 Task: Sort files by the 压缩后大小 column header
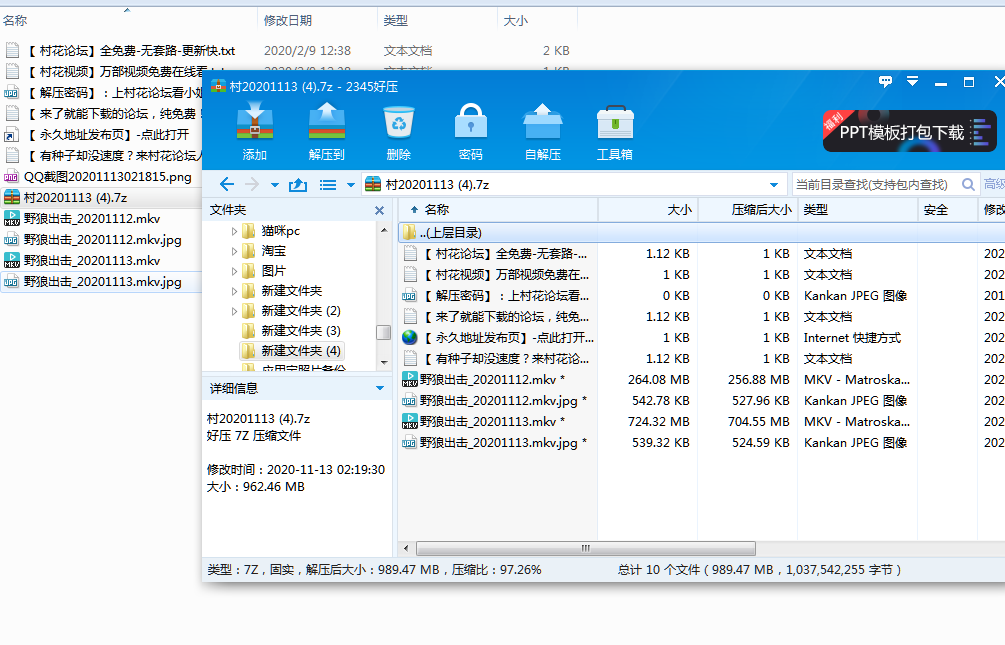point(746,210)
